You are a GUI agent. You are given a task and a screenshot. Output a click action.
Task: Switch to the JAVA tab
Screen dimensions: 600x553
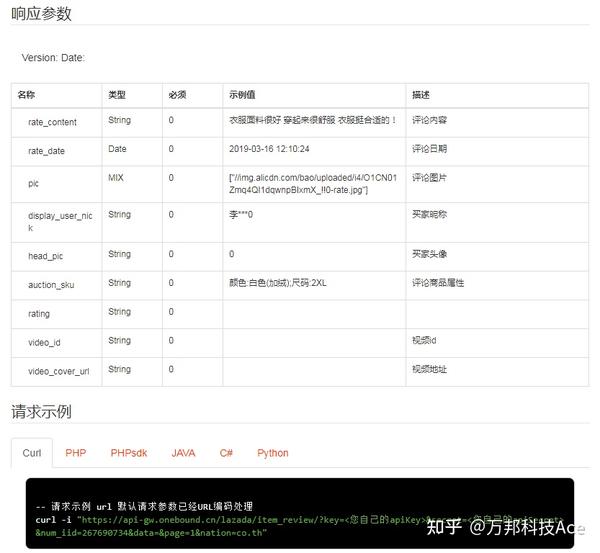(x=183, y=453)
